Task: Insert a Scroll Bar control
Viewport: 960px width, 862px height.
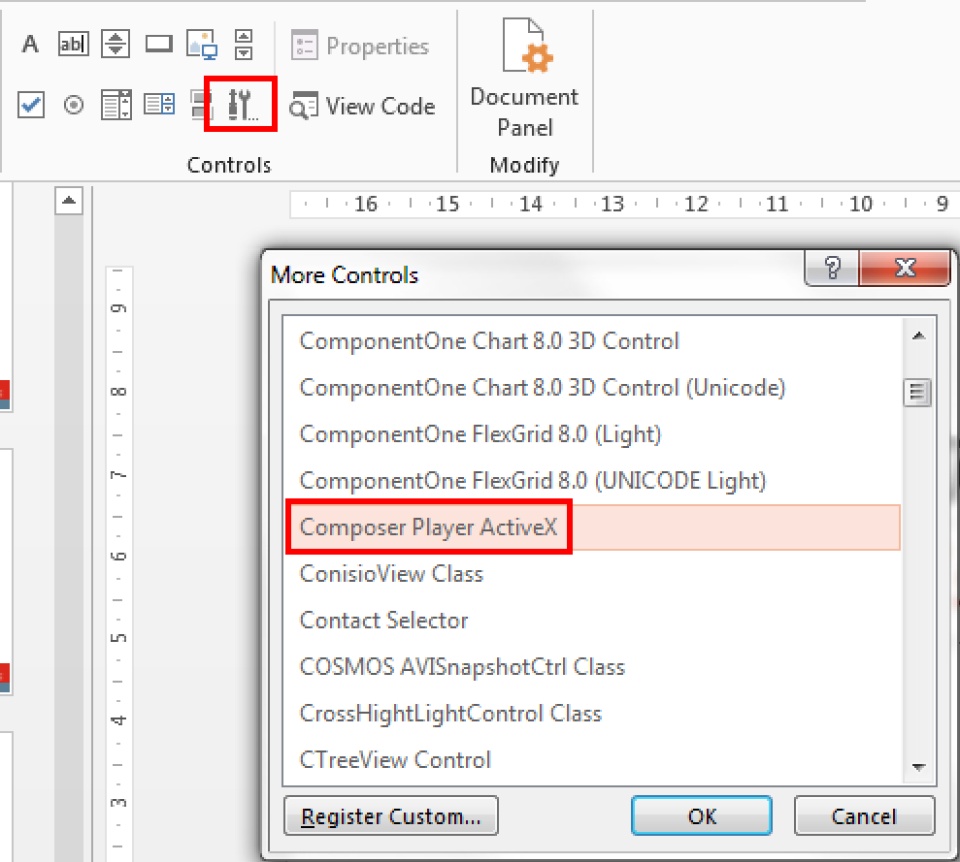Action: 244,44
